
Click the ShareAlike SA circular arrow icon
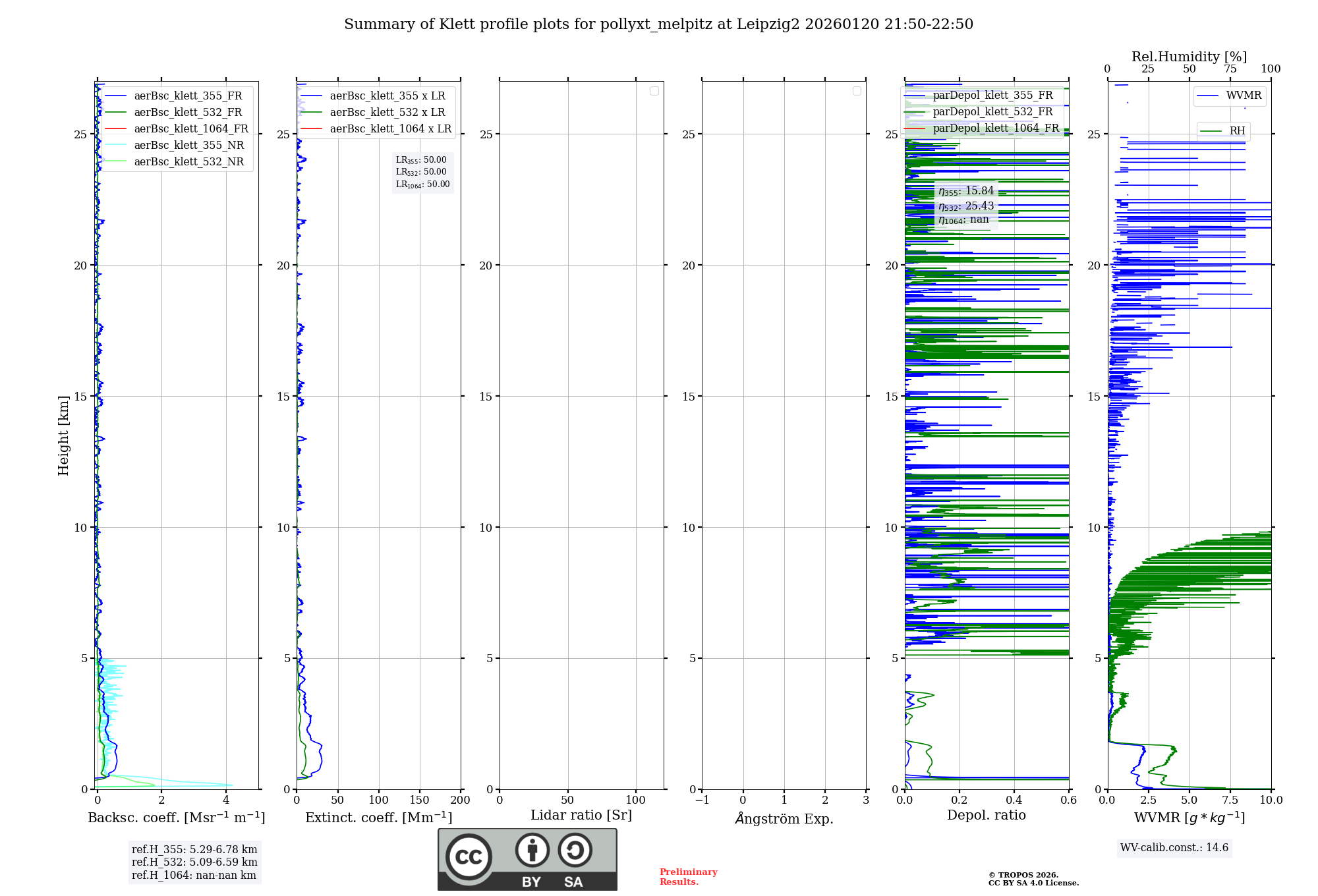(575, 850)
